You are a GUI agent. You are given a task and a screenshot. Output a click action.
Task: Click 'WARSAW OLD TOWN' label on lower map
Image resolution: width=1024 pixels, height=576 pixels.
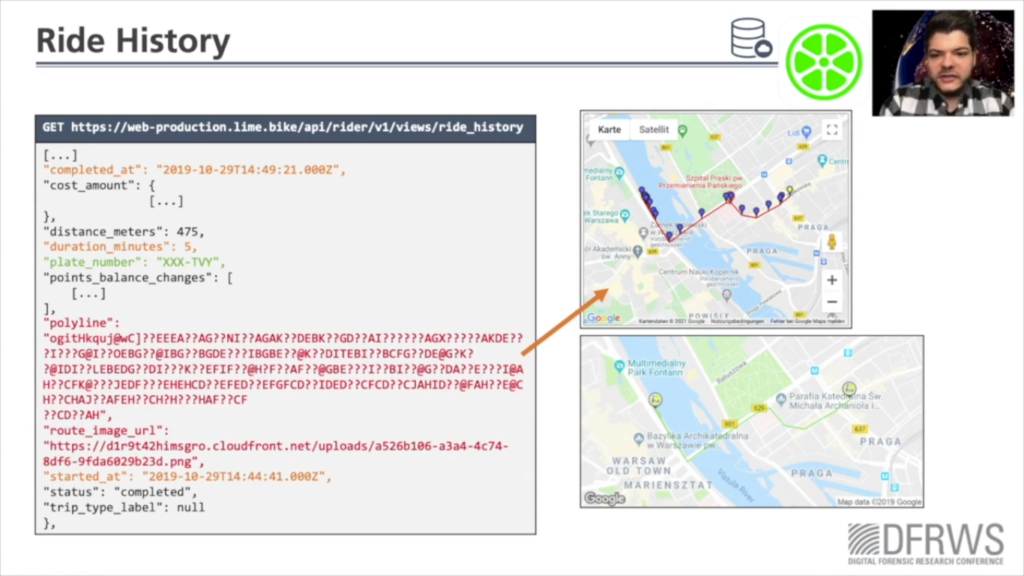(639, 466)
